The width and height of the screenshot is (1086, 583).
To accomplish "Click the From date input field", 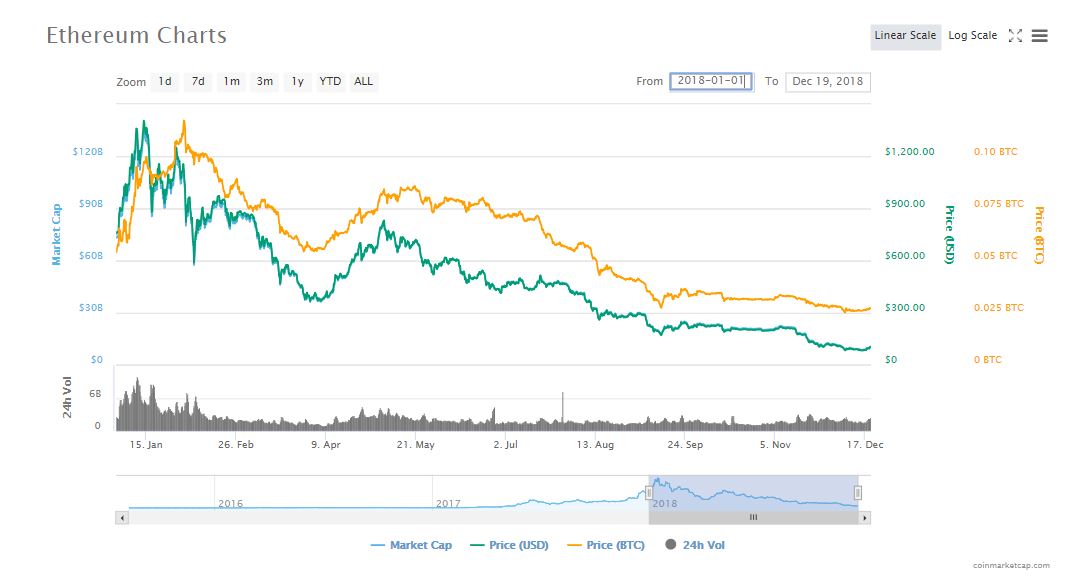I will pyautogui.click(x=711, y=81).
